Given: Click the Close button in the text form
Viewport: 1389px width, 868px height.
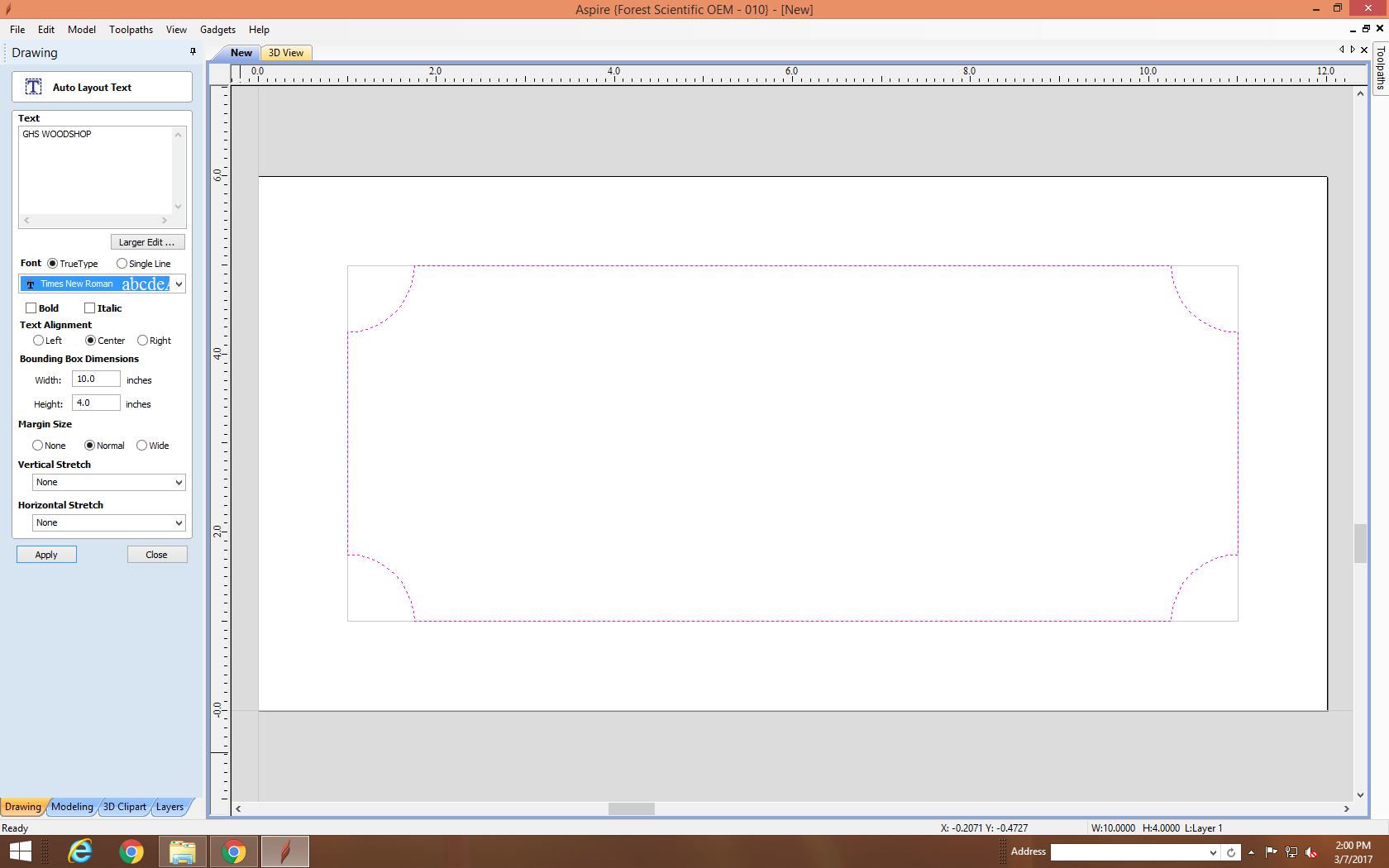Looking at the screenshot, I should coord(157,555).
